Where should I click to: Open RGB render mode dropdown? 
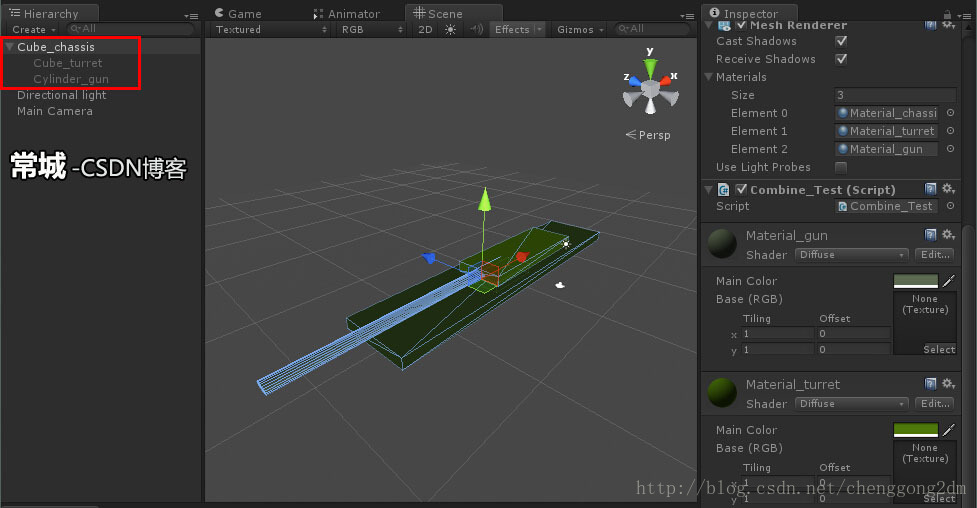(x=371, y=29)
